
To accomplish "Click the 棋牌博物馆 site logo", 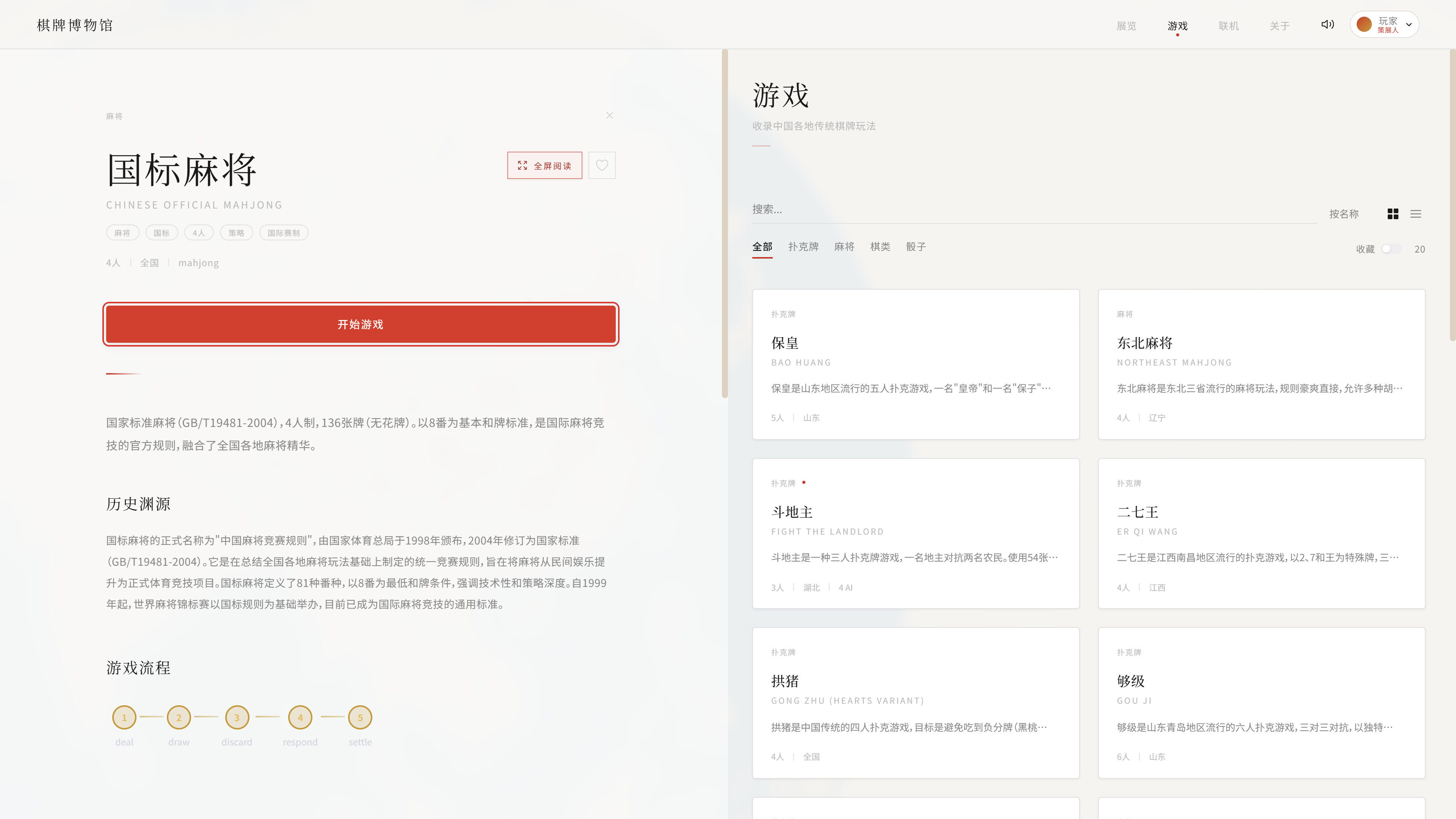I will (75, 25).
